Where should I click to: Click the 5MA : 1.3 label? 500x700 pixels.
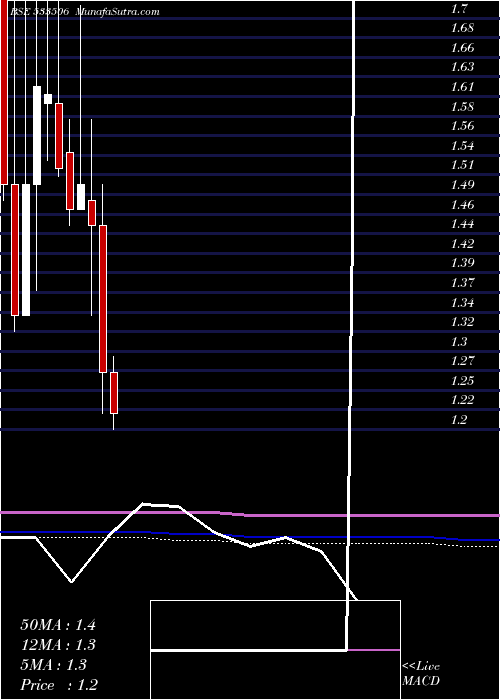54,665
